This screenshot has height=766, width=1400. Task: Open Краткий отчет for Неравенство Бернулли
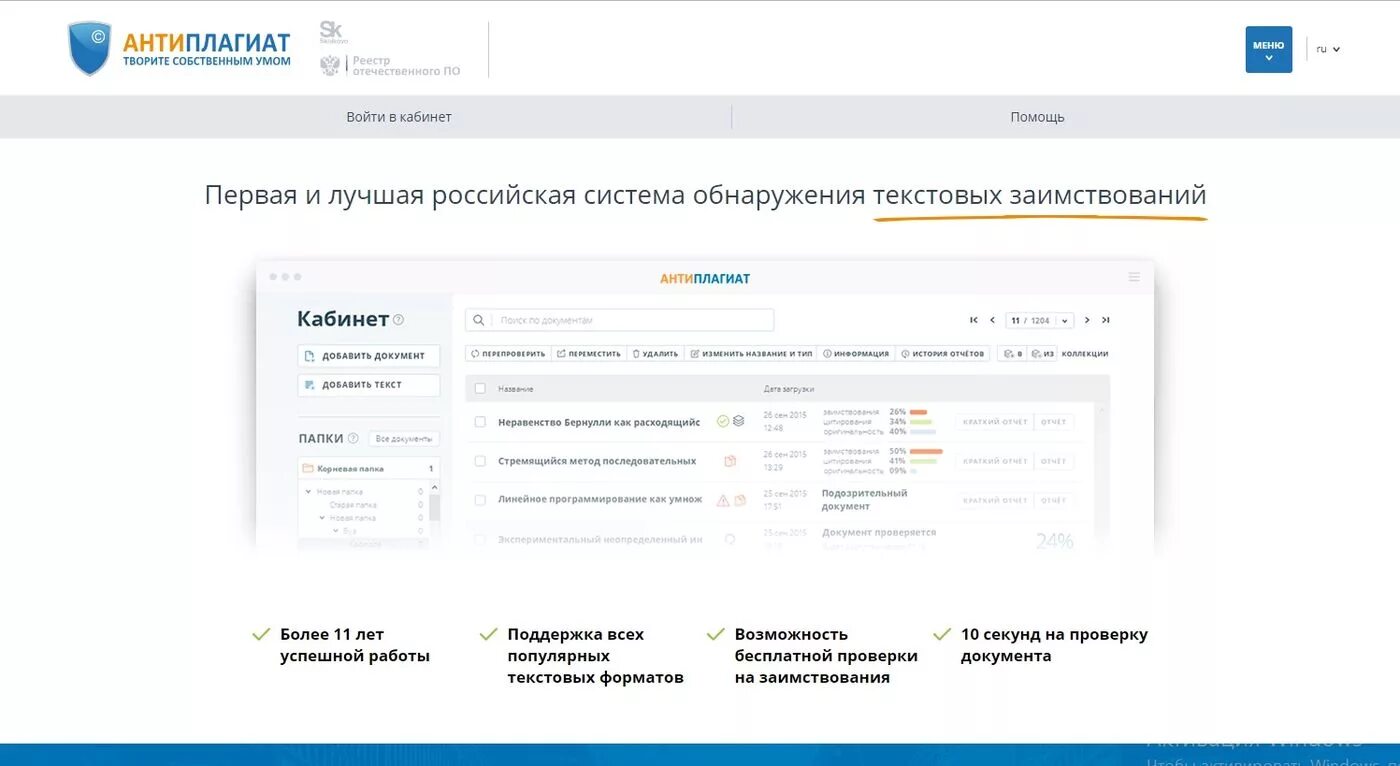coord(994,421)
